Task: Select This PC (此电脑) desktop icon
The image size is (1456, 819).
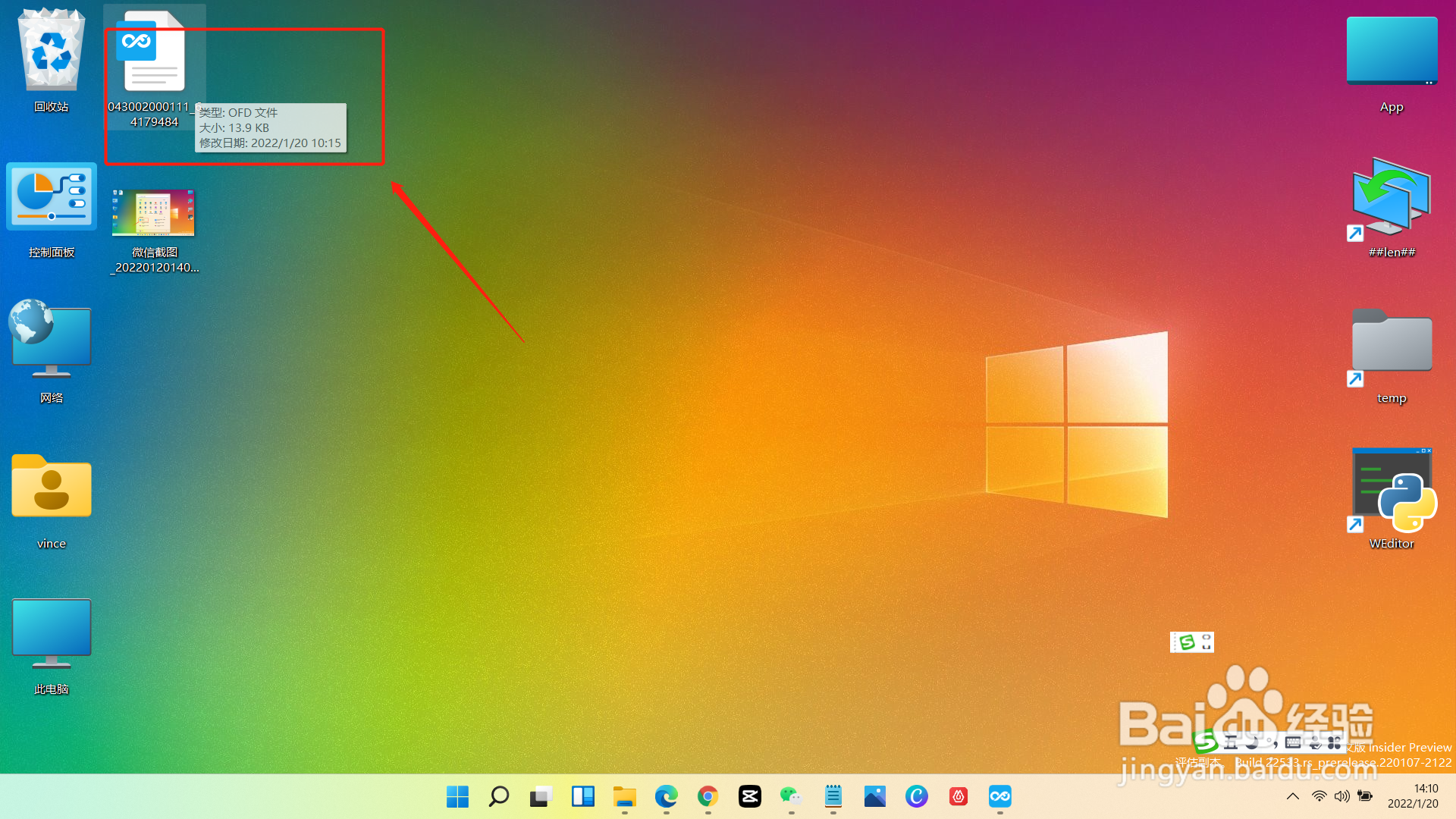Action: [x=51, y=632]
